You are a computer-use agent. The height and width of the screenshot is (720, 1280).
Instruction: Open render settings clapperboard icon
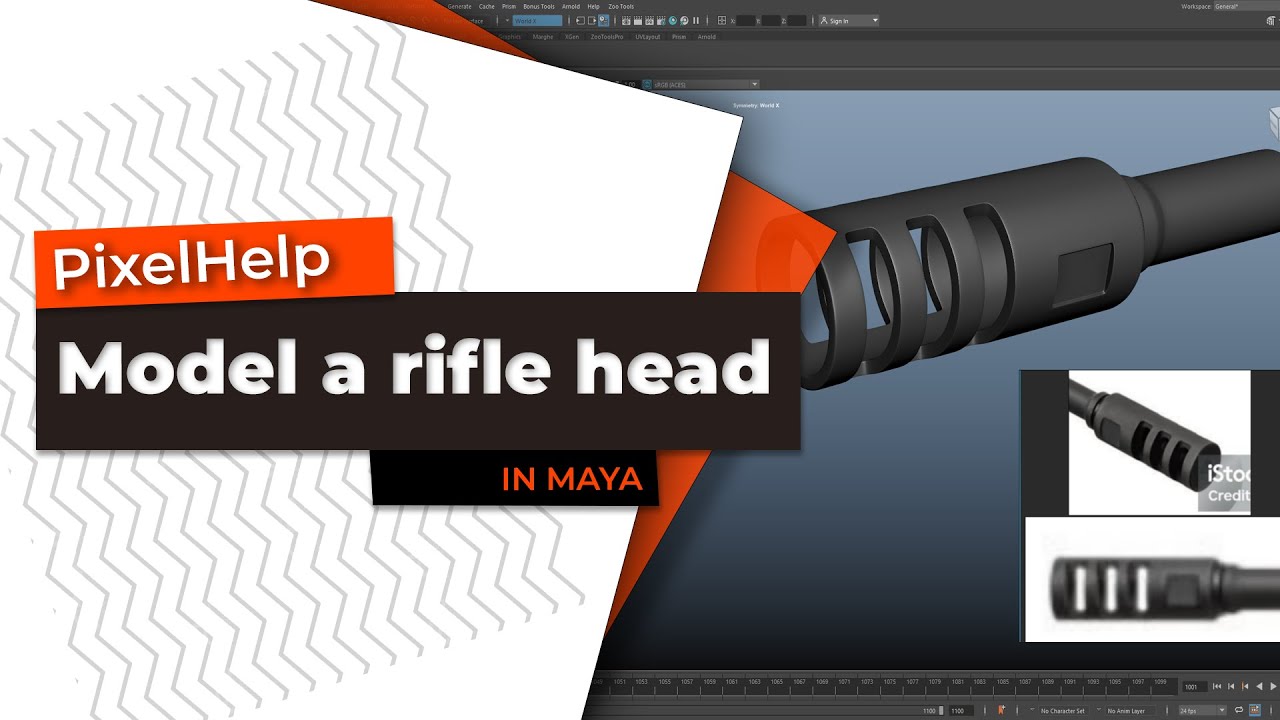tap(660, 21)
